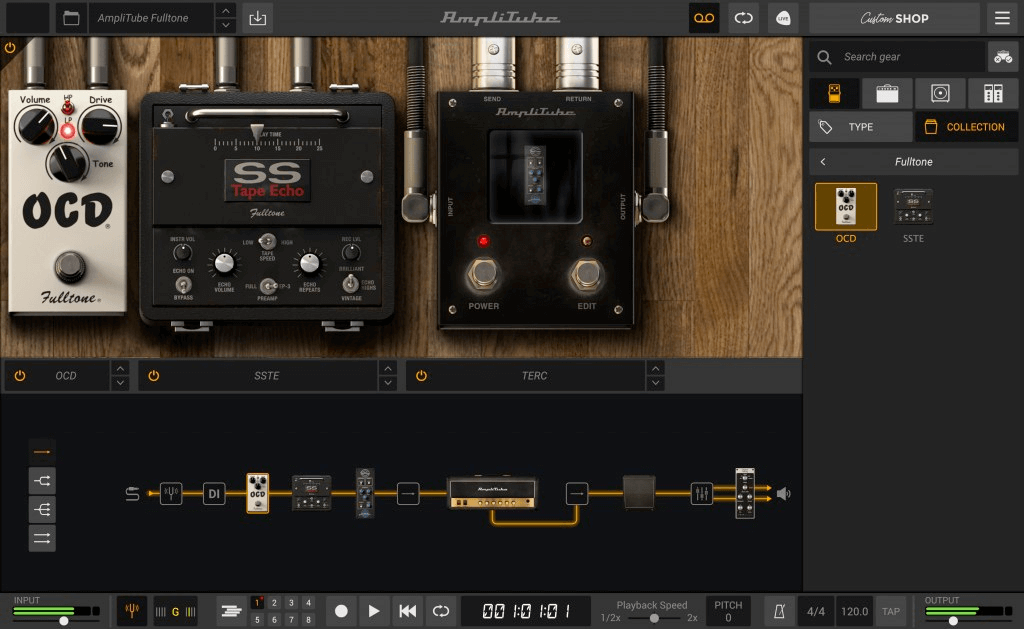Toggle power on the TERC pedal slot
The image size is (1024, 629).
(x=420, y=375)
